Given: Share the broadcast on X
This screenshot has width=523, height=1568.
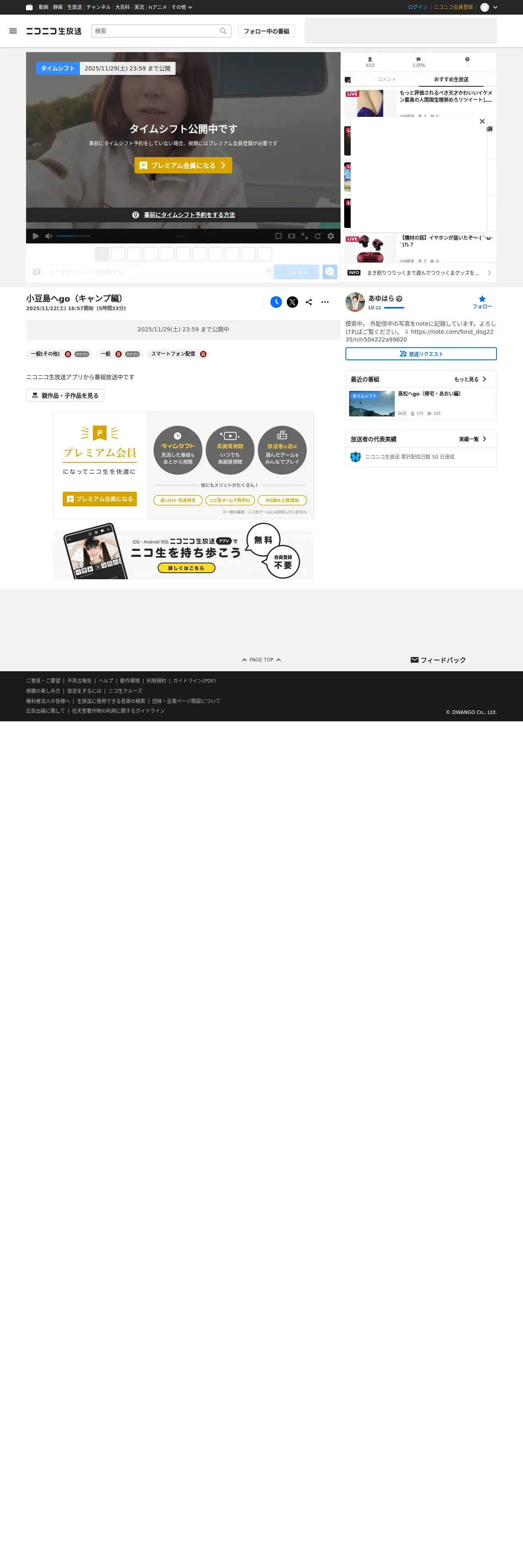Looking at the screenshot, I should pos(292,302).
